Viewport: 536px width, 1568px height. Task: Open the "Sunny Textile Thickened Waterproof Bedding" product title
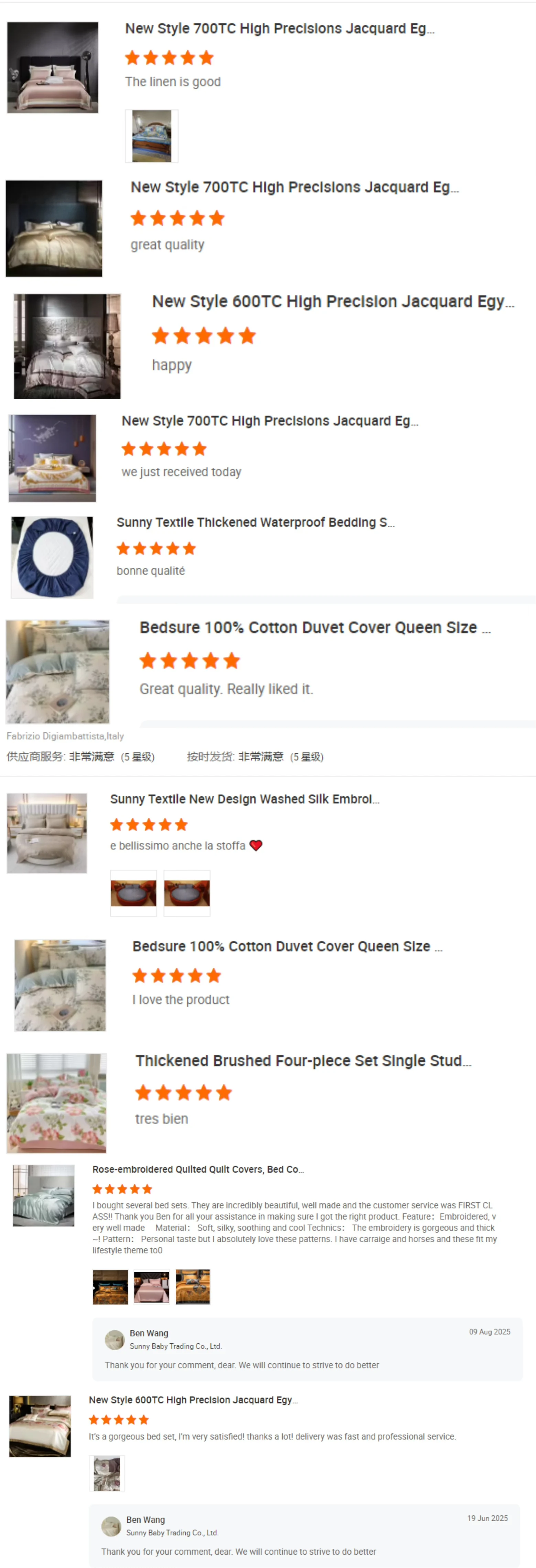pyautogui.click(x=255, y=522)
